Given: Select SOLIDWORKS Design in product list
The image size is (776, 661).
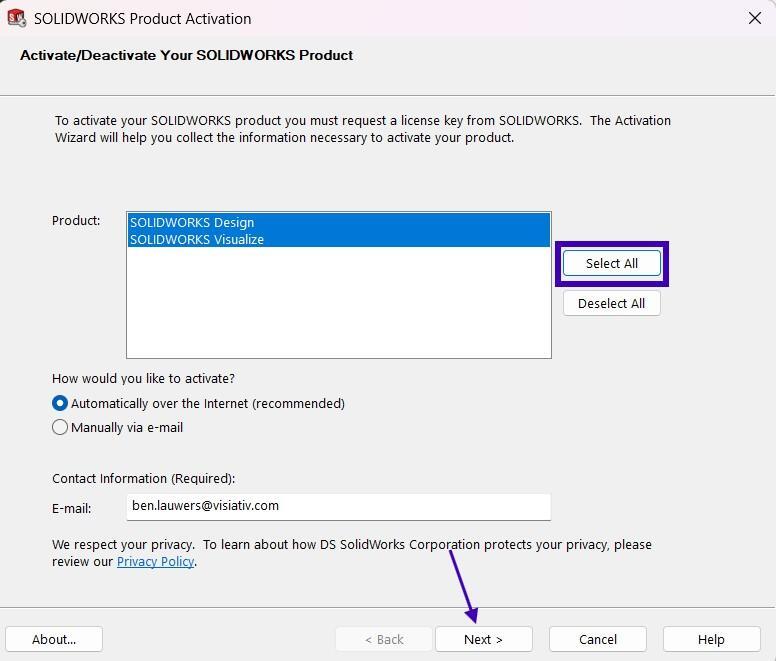Looking at the screenshot, I should 339,222.
